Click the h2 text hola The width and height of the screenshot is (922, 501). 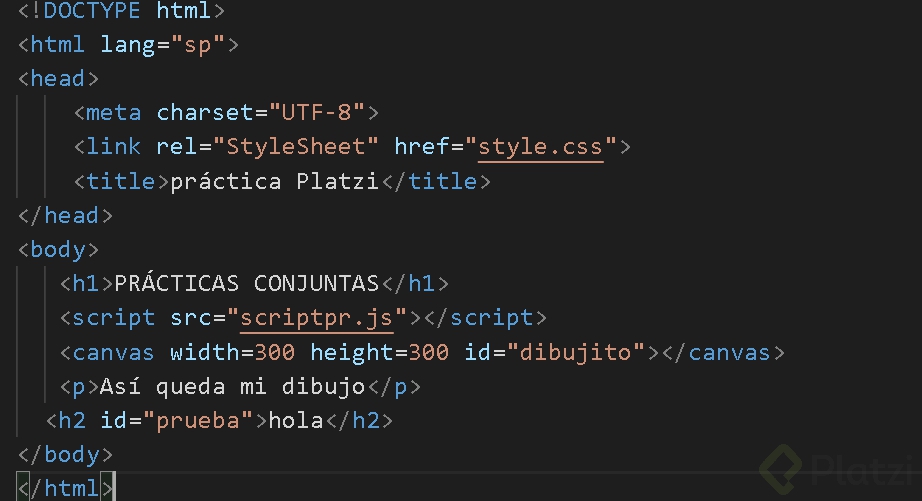[296, 421]
